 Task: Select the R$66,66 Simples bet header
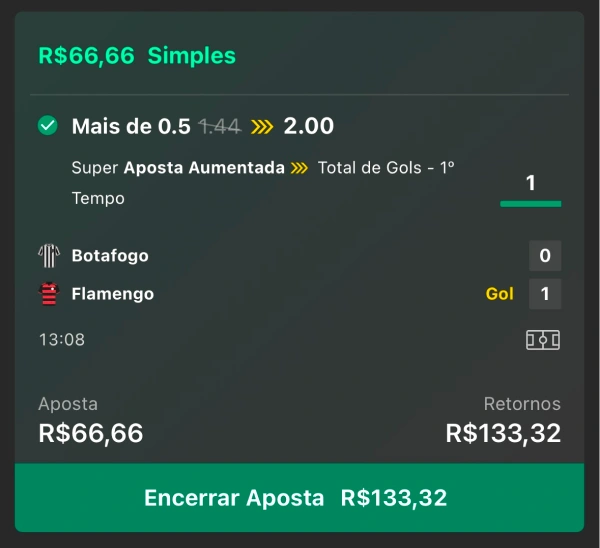(x=137, y=55)
